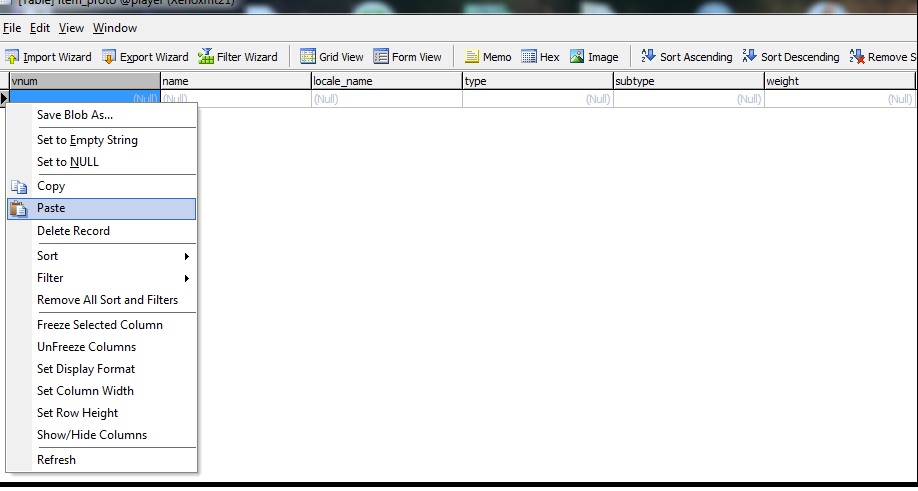Click the Sort Ascending label

[696, 57]
